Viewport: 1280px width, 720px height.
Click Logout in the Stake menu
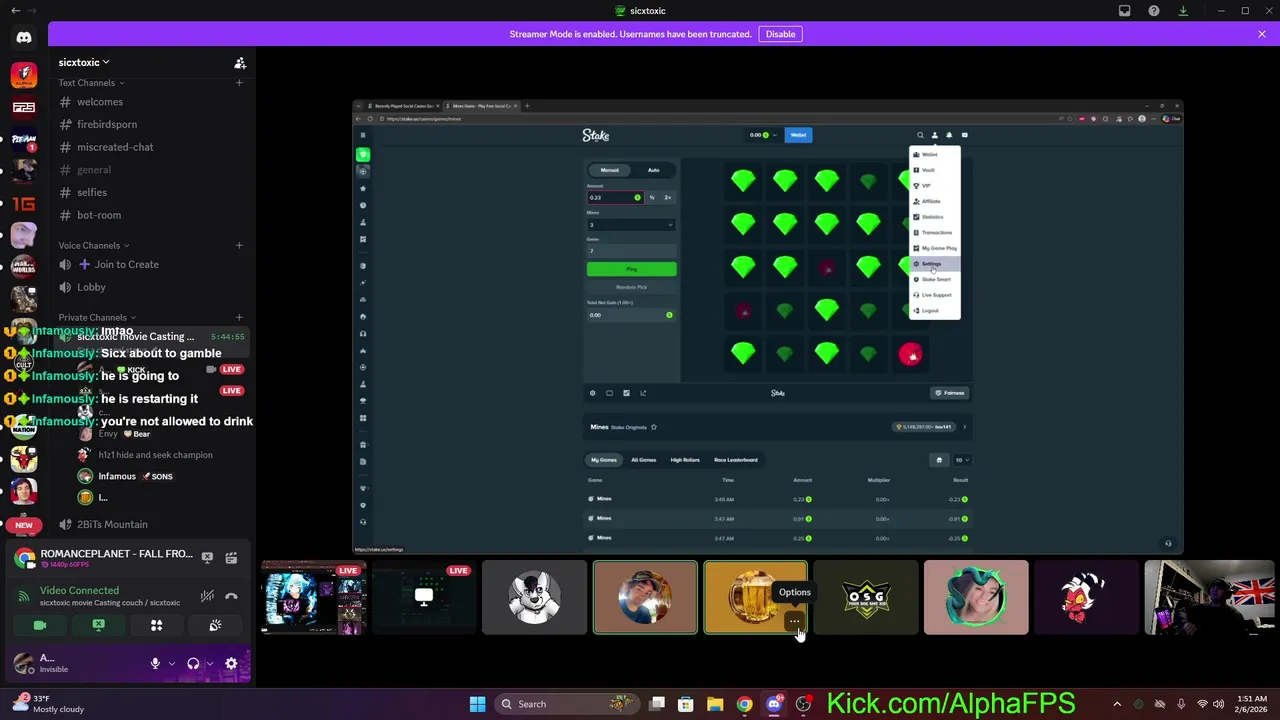[x=935, y=311]
